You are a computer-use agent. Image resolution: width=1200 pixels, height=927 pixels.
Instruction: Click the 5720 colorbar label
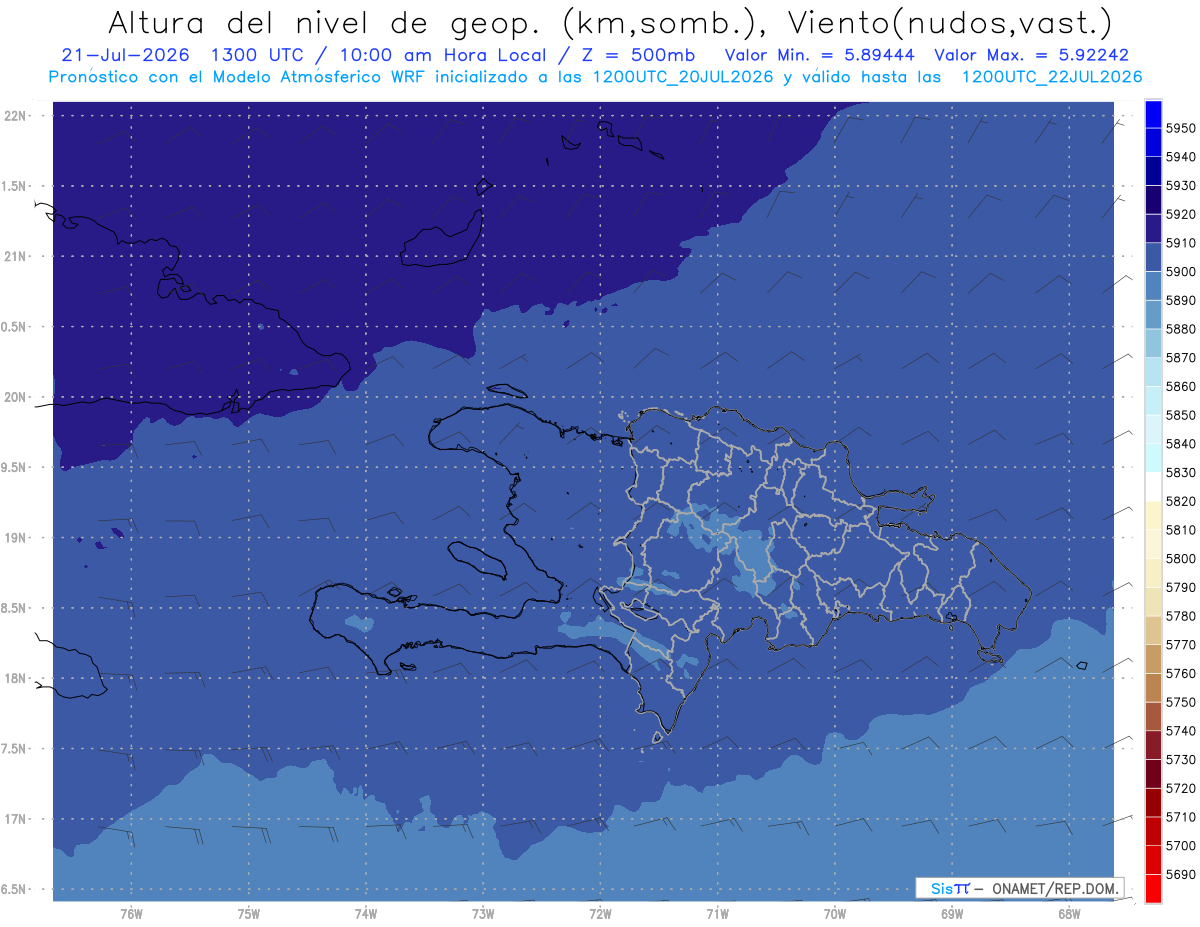pos(1180,788)
